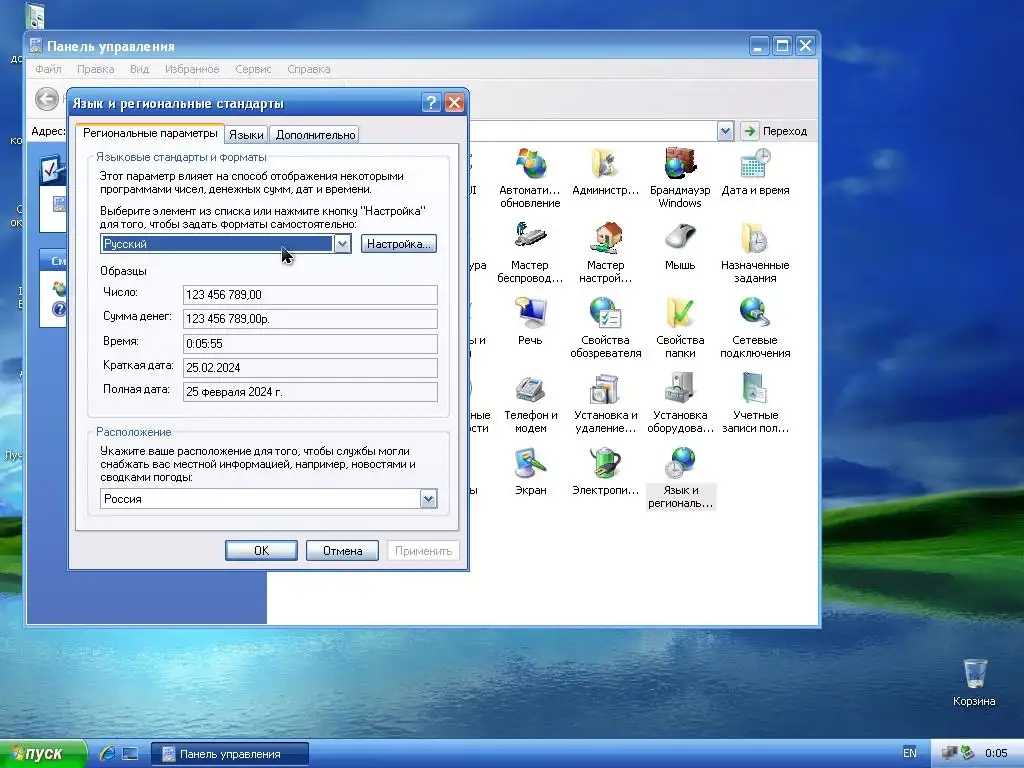Open Мастер настройки сети icon
This screenshot has height=768, width=1024.
(x=605, y=252)
